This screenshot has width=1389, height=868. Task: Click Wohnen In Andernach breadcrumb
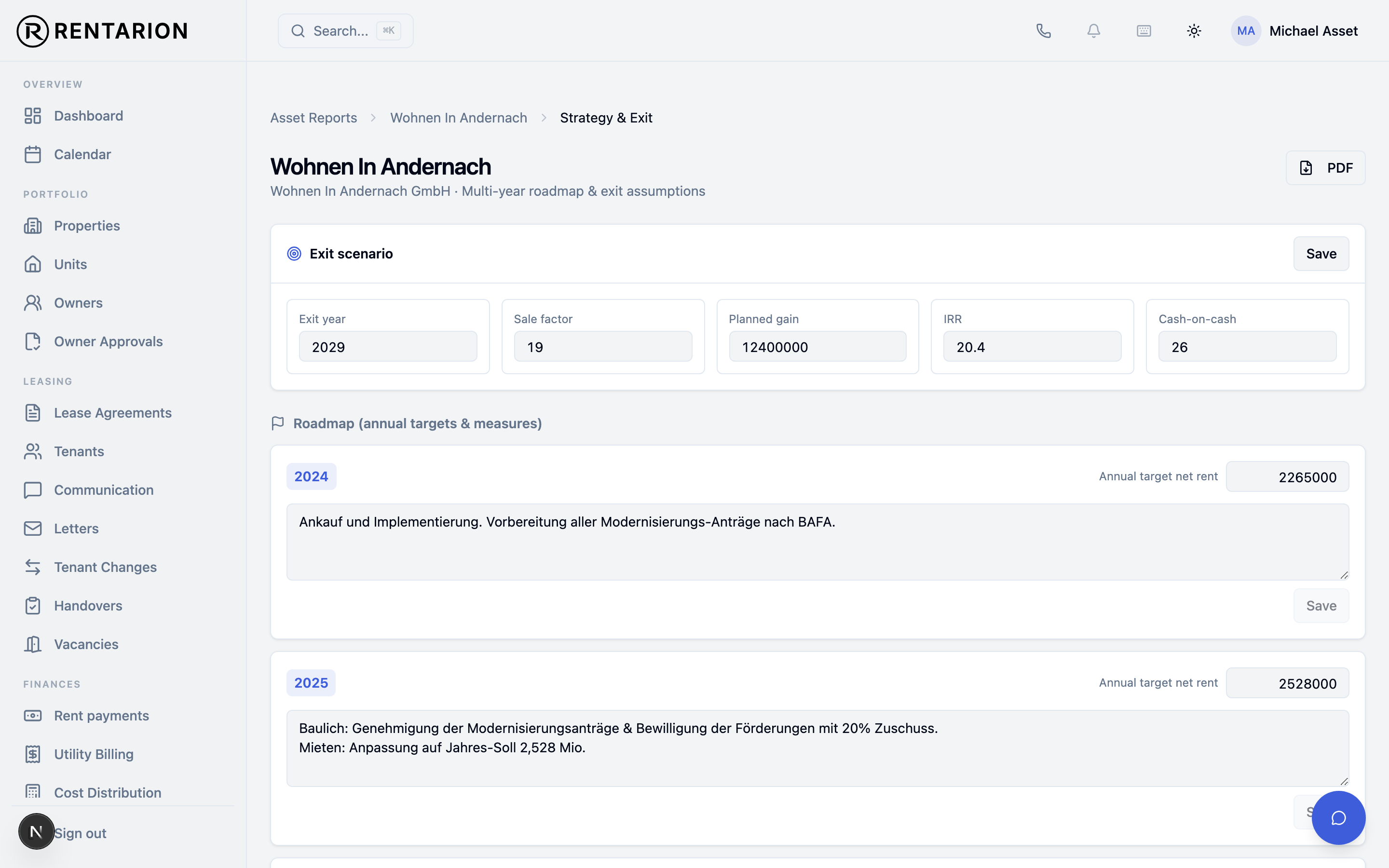pyautogui.click(x=459, y=118)
